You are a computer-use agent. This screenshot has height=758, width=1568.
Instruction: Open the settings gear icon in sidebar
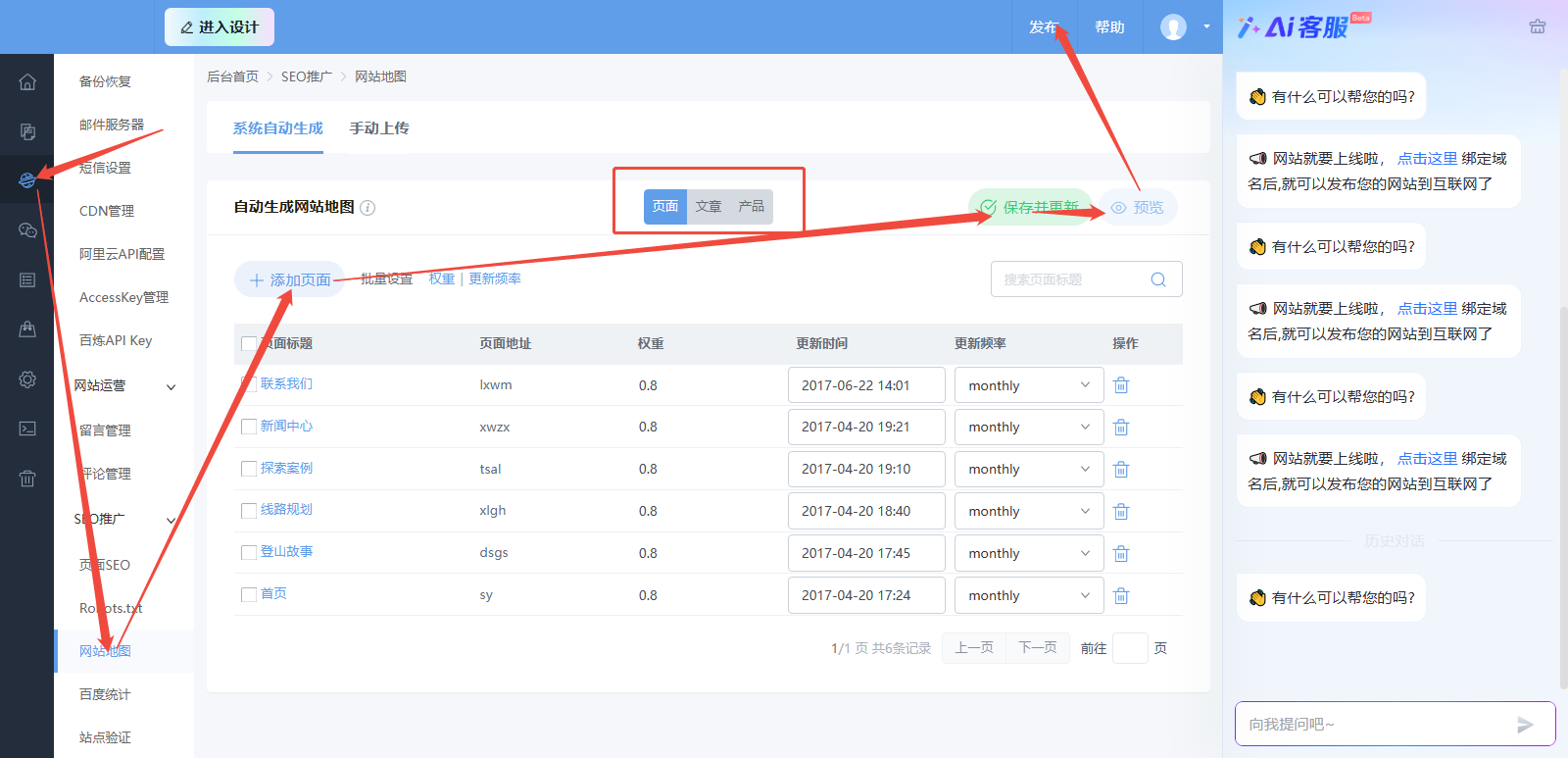(27, 379)
